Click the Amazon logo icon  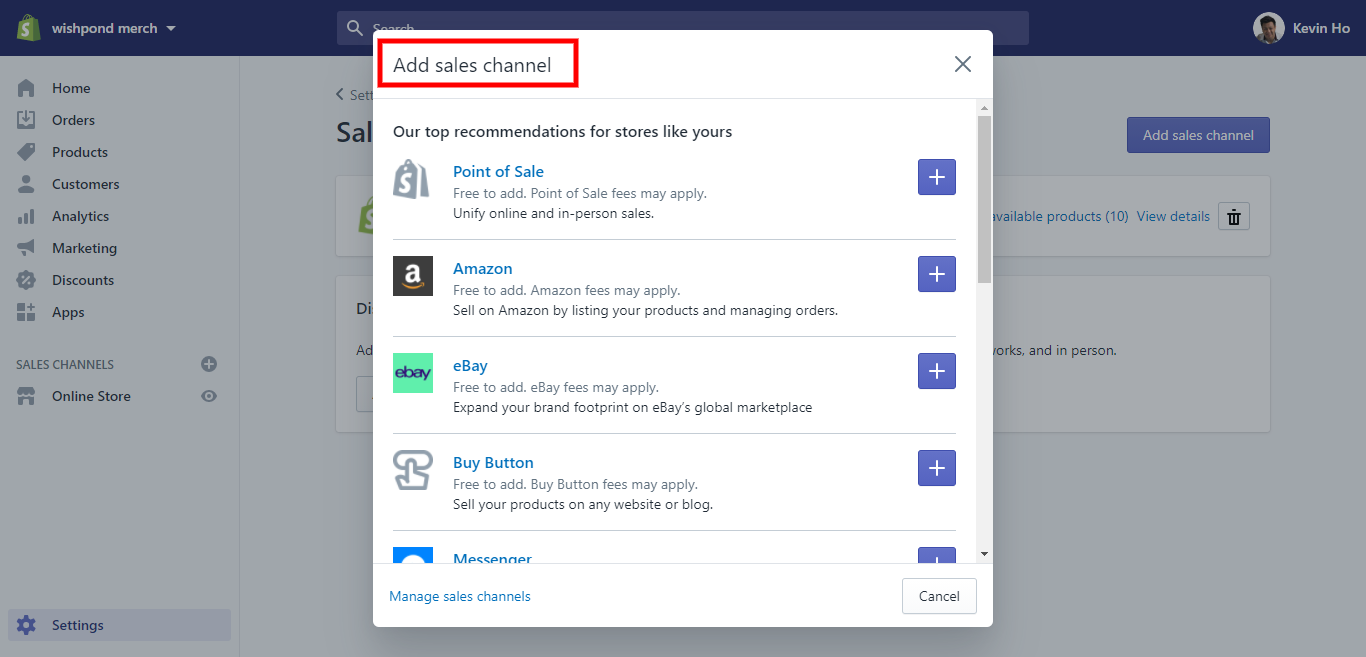[x=413, y=276]
